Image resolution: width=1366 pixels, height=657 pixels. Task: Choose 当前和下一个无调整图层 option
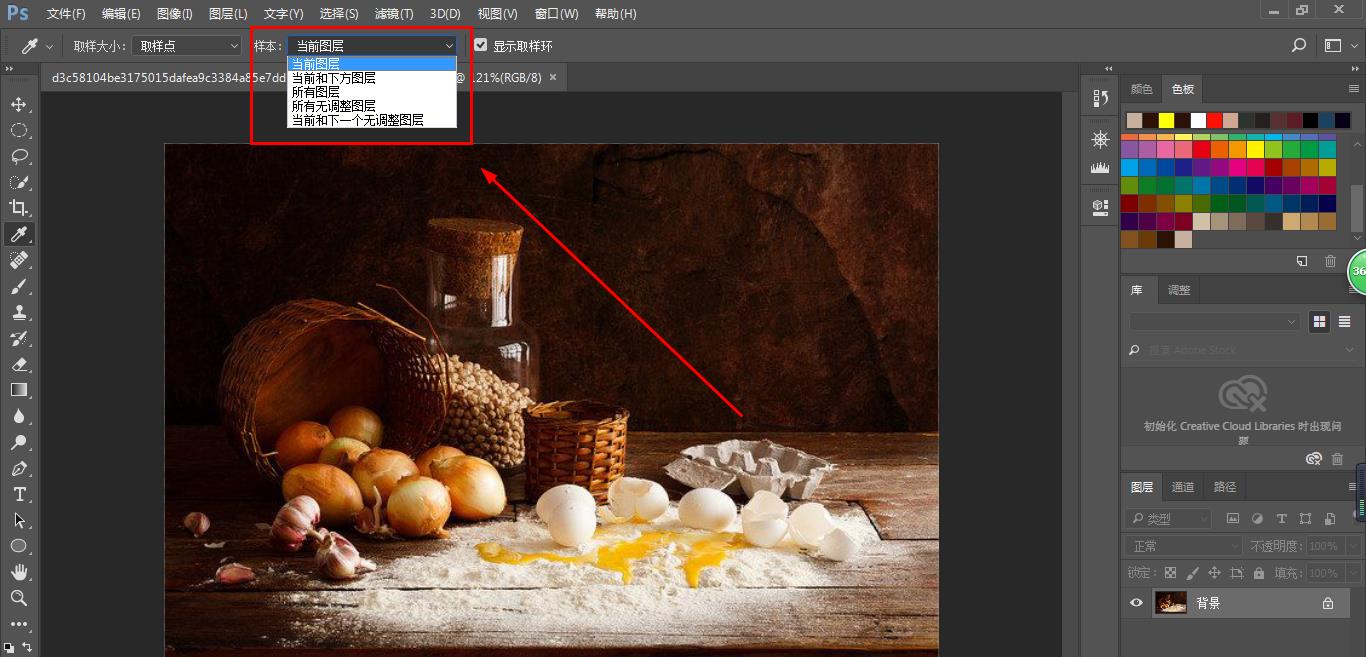tap(372, 119)
